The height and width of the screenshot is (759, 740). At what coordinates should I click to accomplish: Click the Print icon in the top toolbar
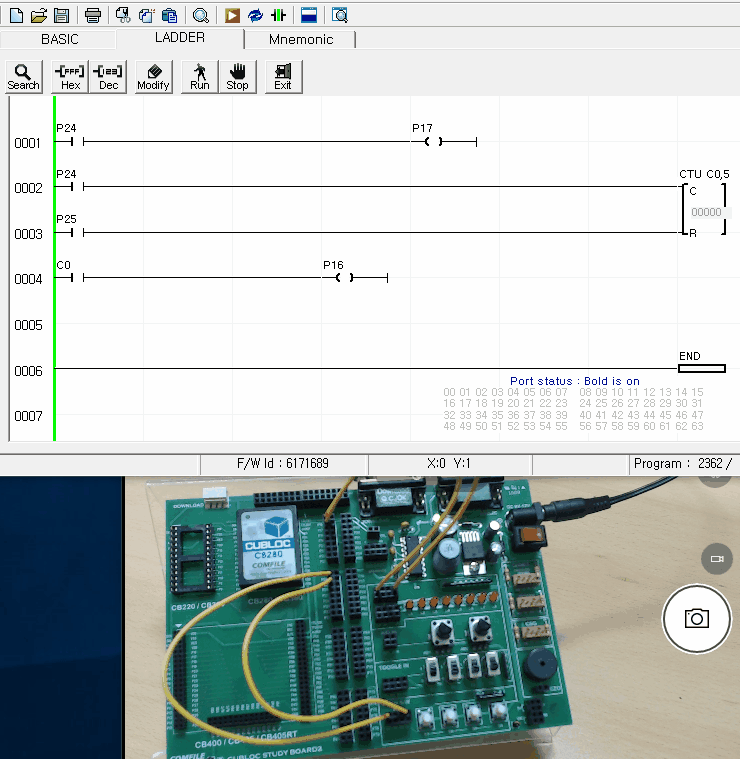(x=93, y=15)
